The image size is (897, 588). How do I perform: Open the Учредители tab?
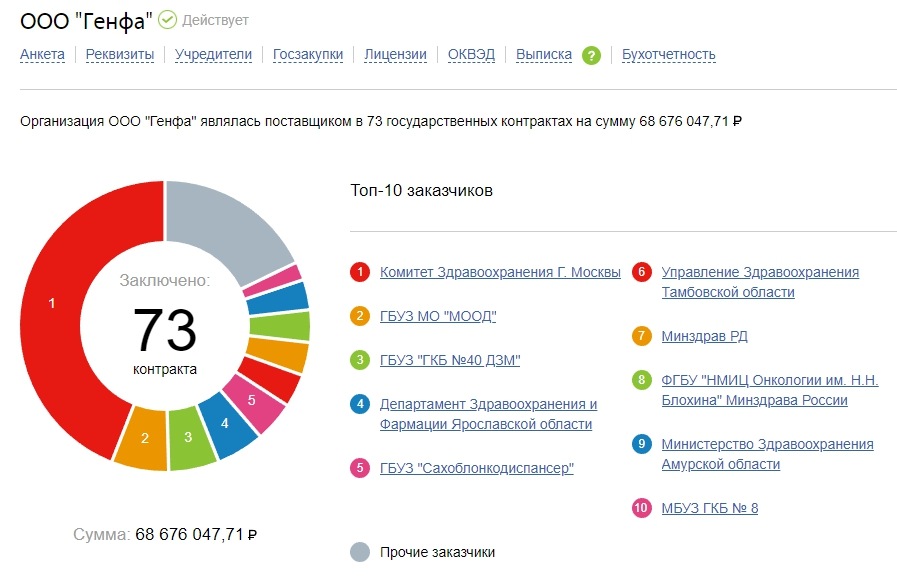tap(213, 54)
